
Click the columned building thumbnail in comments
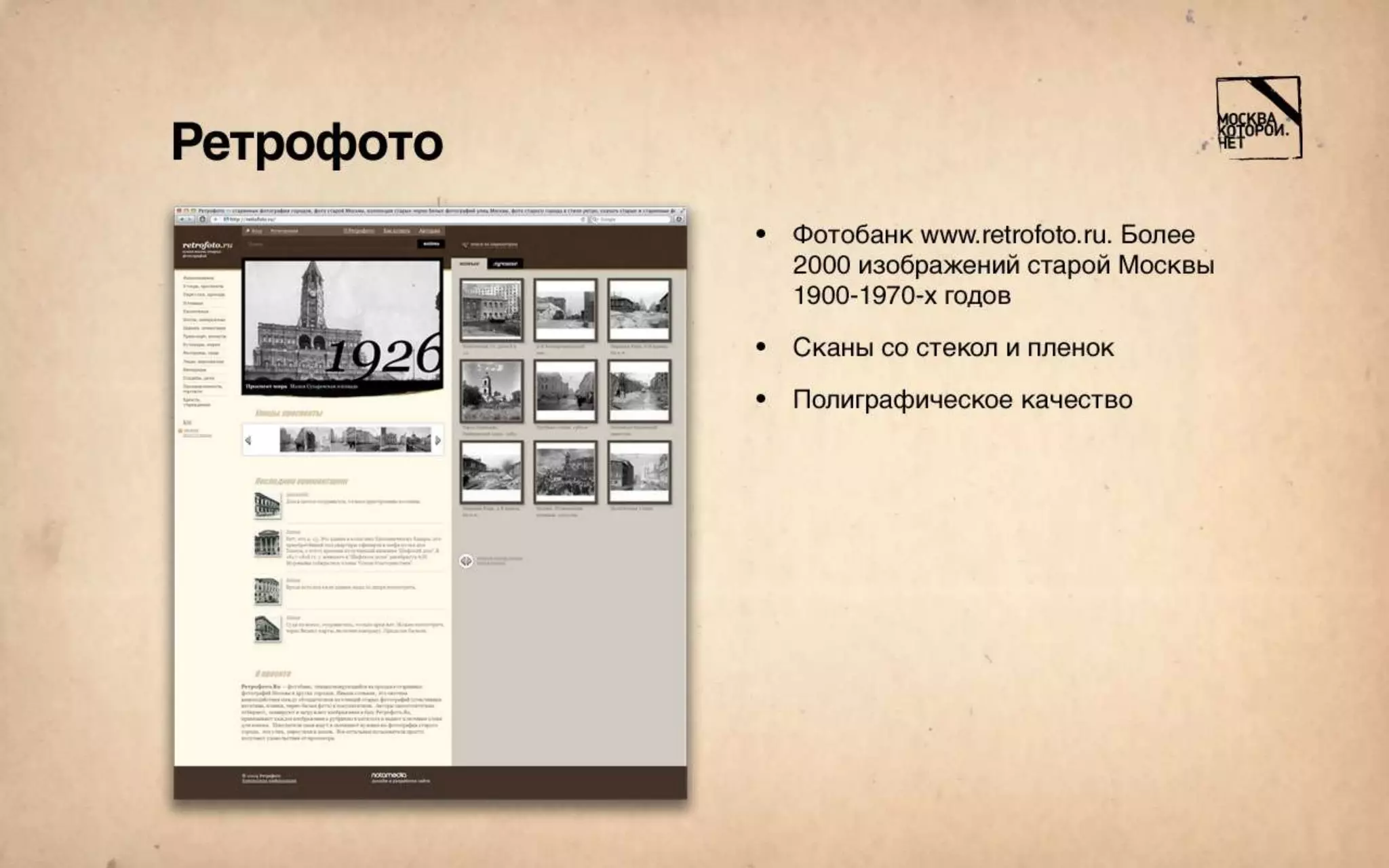(267, 543)
